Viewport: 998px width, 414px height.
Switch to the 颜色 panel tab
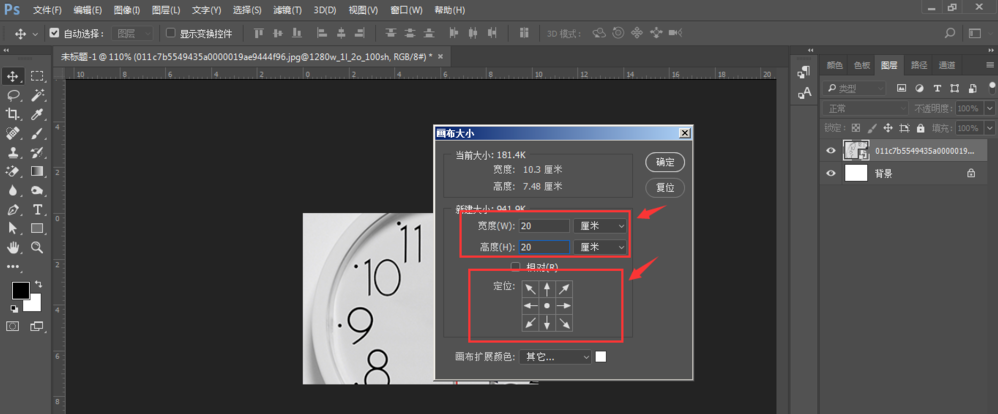point(835,65)
